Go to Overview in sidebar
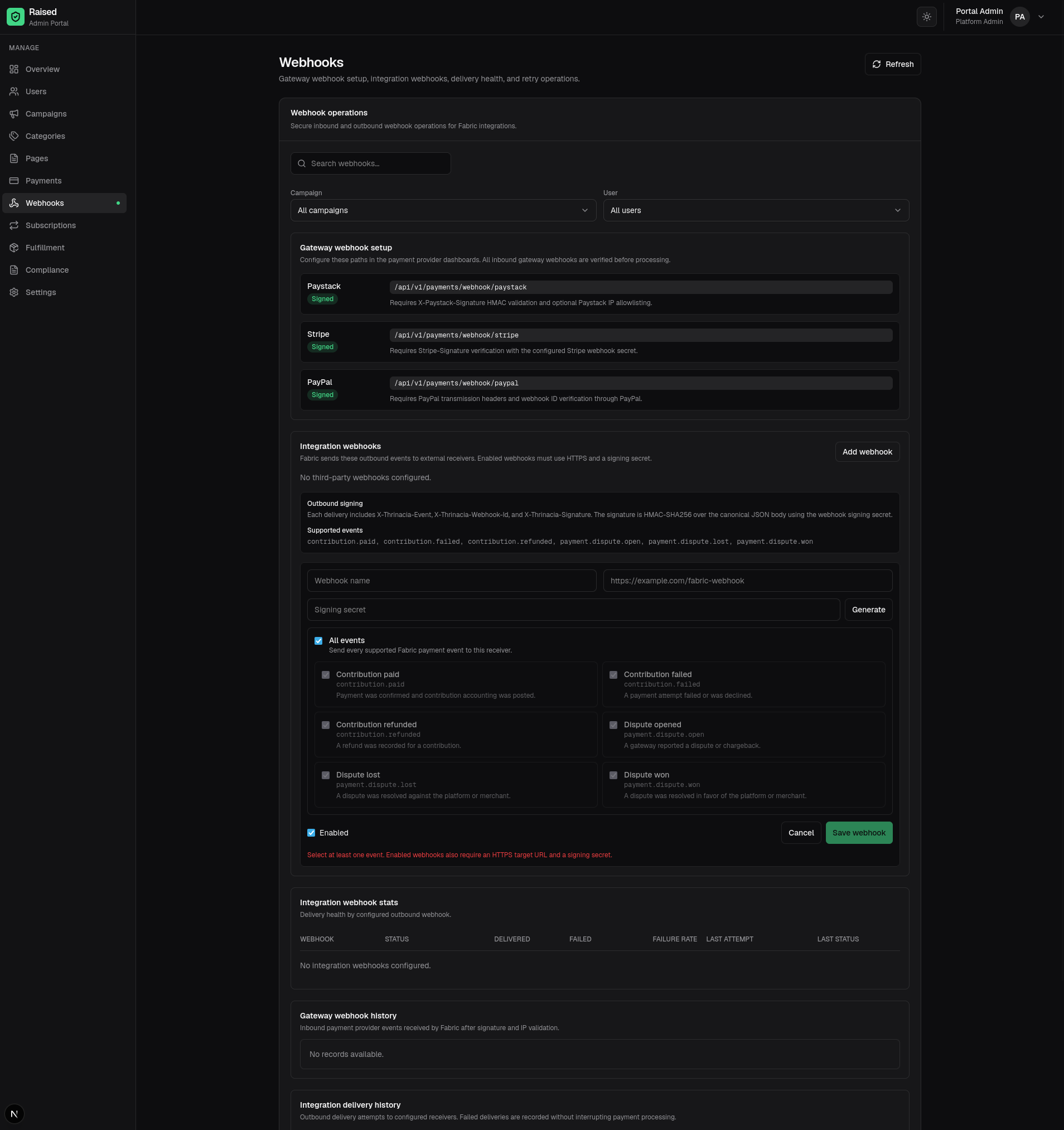 coord(64,69)
